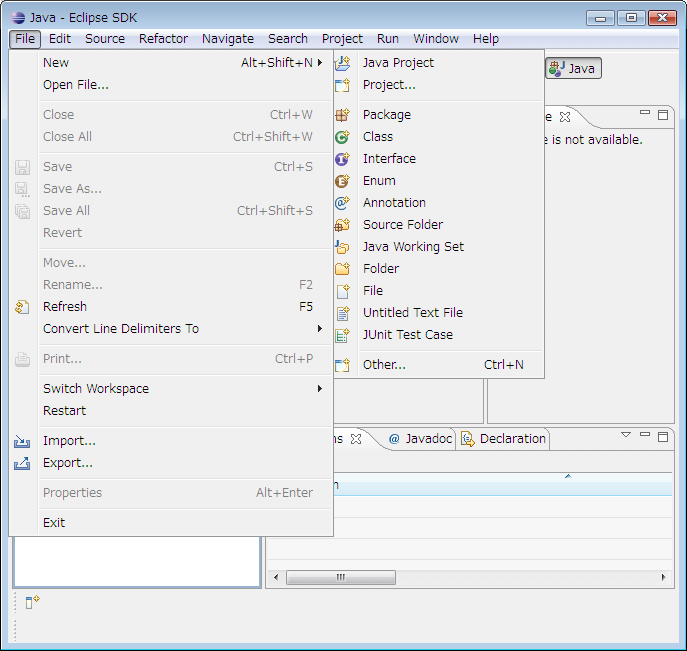The image size is (687, 651).
Task: Click the green Class icon
Action: 343,137
